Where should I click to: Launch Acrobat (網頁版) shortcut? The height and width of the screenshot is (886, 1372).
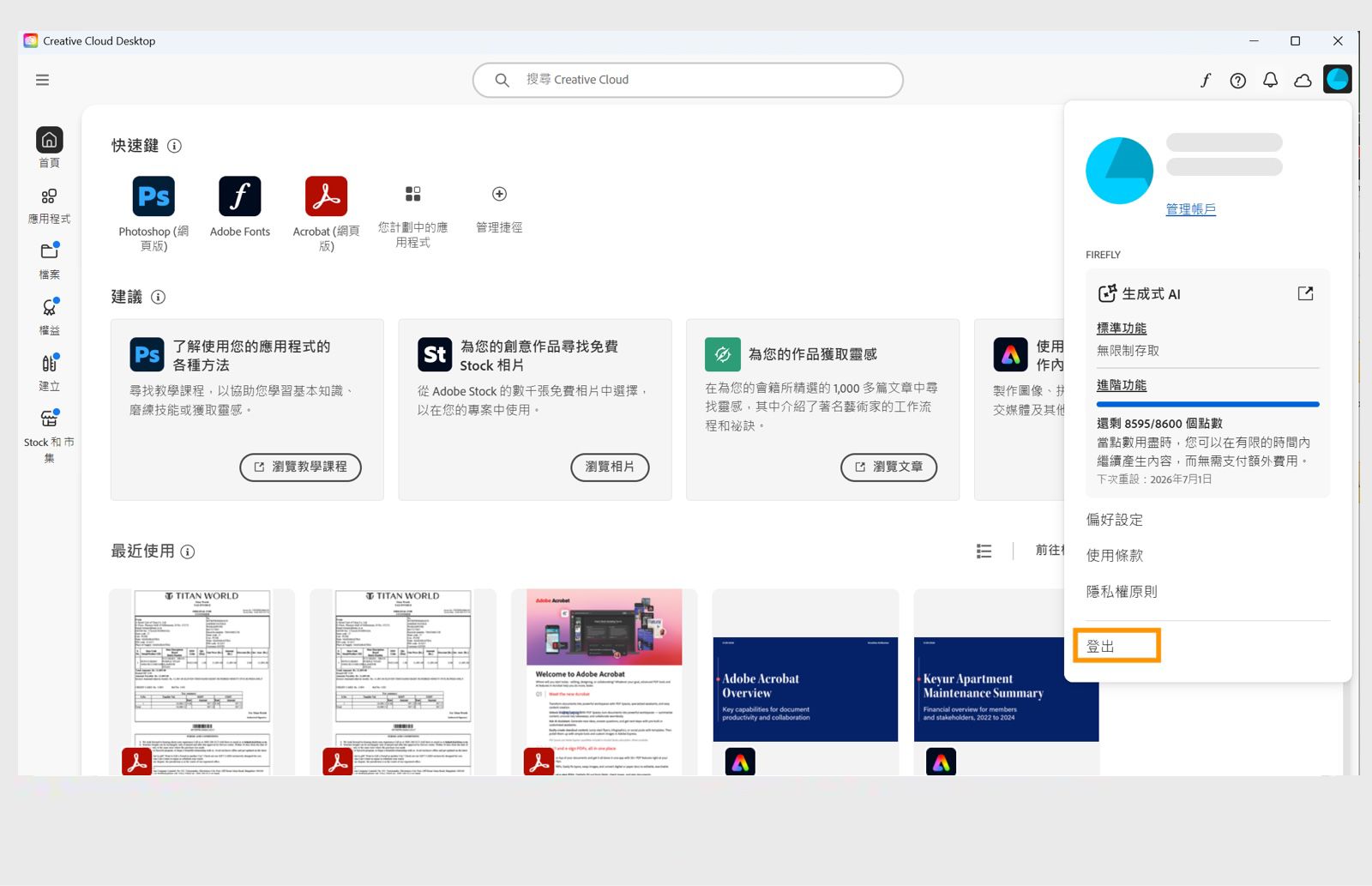click(326, 214)
